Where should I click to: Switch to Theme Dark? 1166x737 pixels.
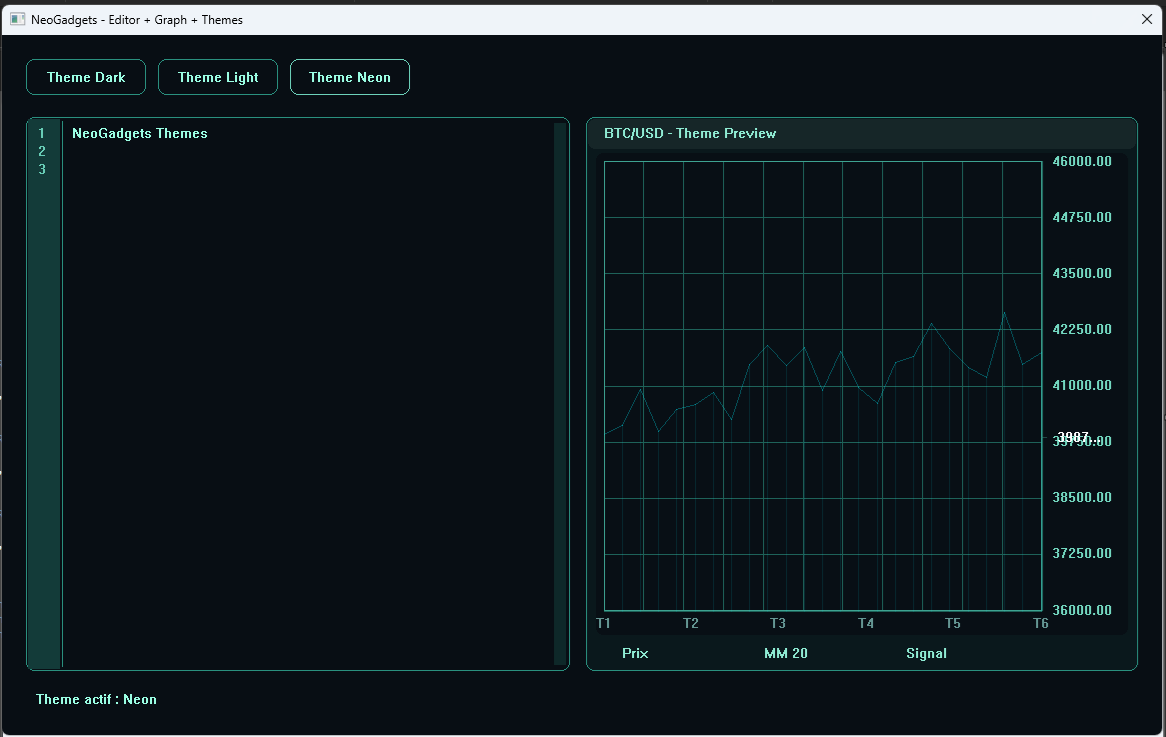tap(86, 77)
